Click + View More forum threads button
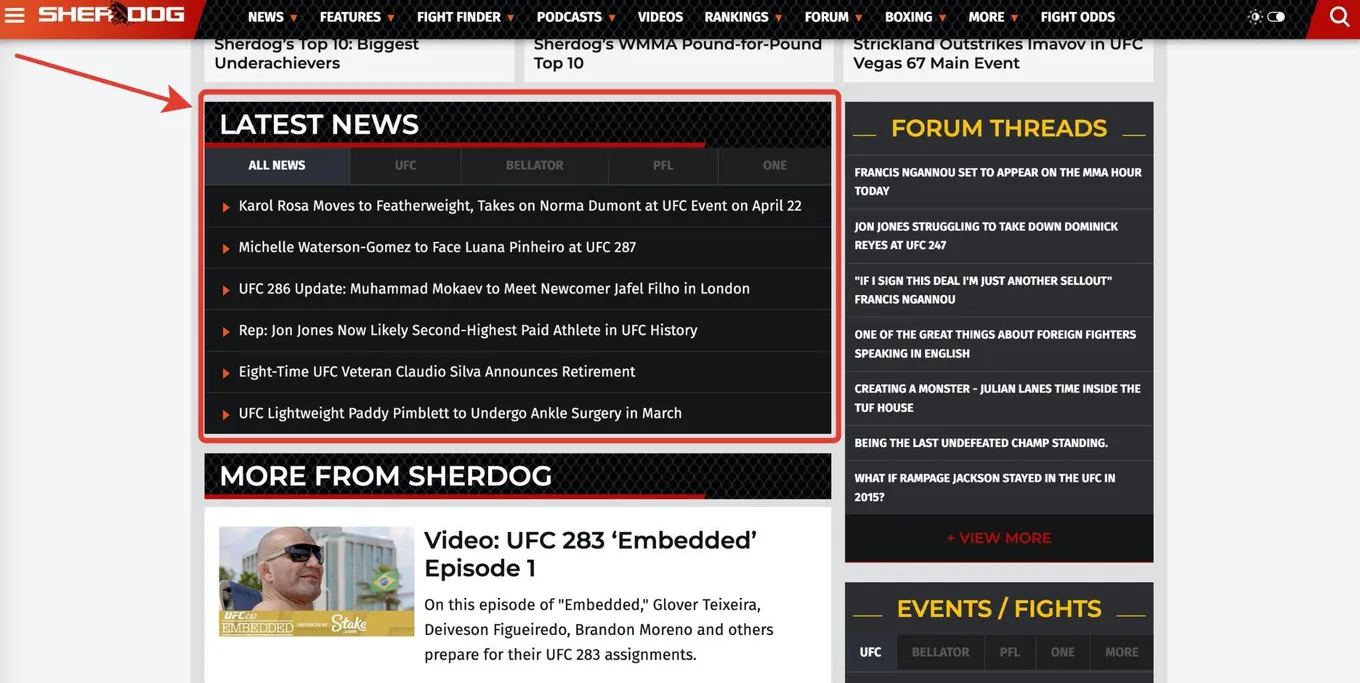1360x683 pixels. tap(999, 538)
